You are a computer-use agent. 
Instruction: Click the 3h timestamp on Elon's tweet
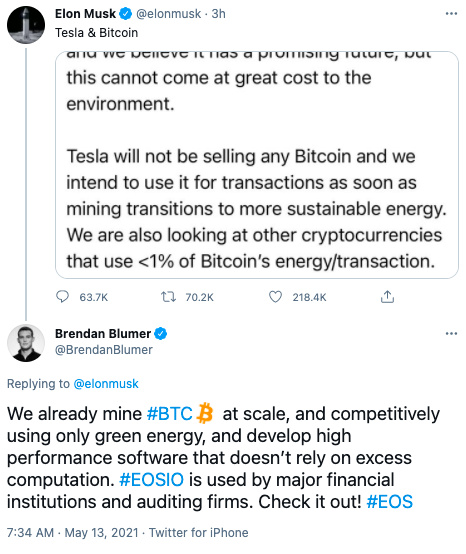(218, 14)
